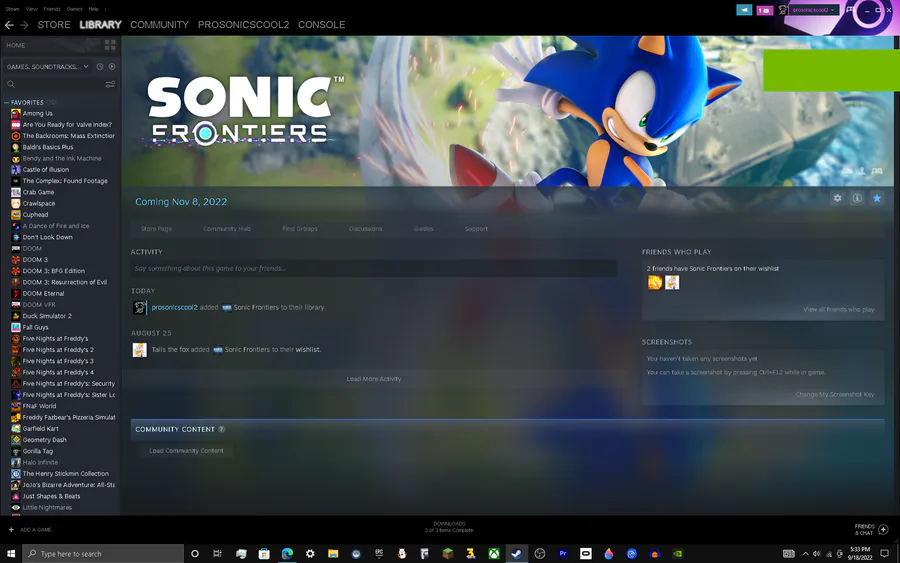Toggle sort by recent activity clock icon
The image size is (900, 563).
(x=100, y=67)
